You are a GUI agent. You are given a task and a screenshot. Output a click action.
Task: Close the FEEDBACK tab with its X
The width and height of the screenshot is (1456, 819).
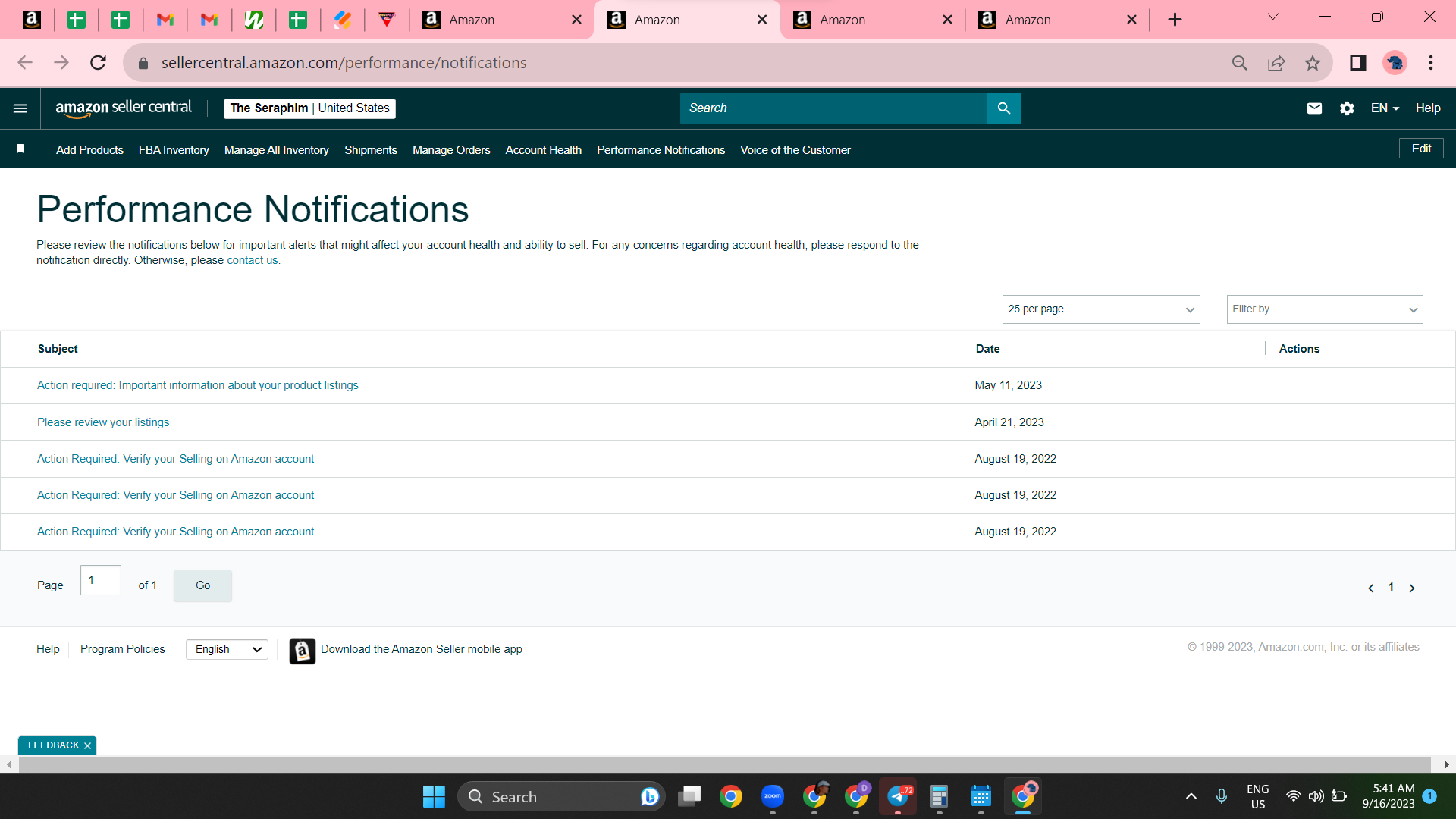pos(87,746)
